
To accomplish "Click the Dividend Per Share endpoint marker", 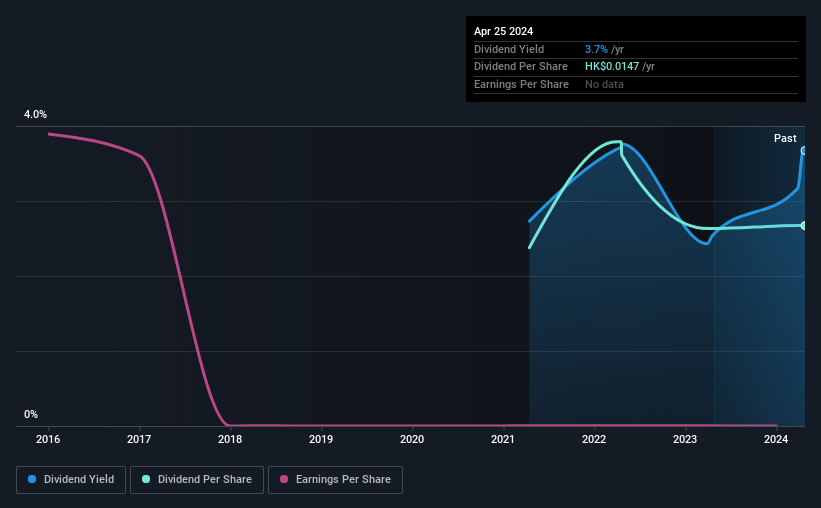I will pos(804,226).
